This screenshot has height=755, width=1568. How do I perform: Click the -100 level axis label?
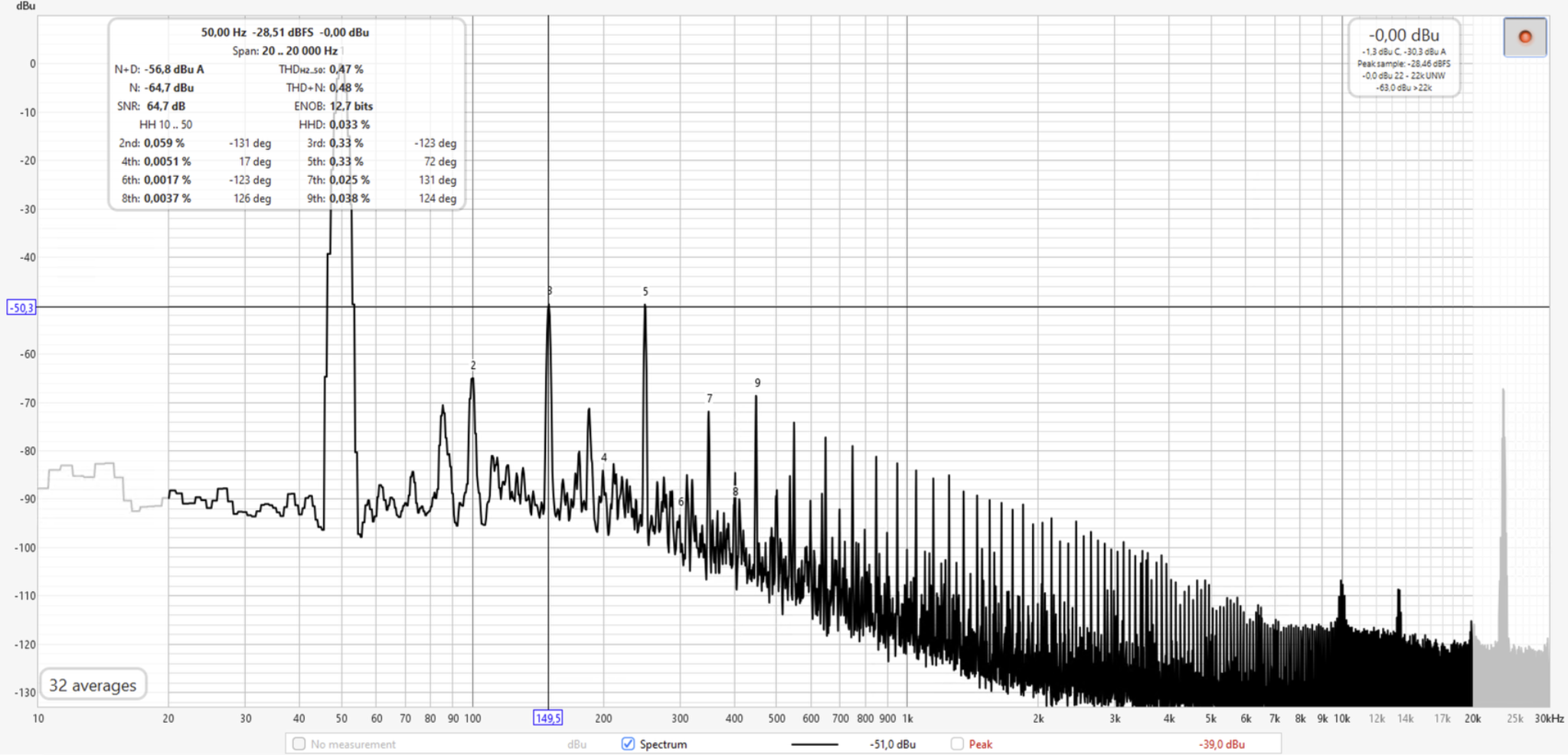(24, 547)
